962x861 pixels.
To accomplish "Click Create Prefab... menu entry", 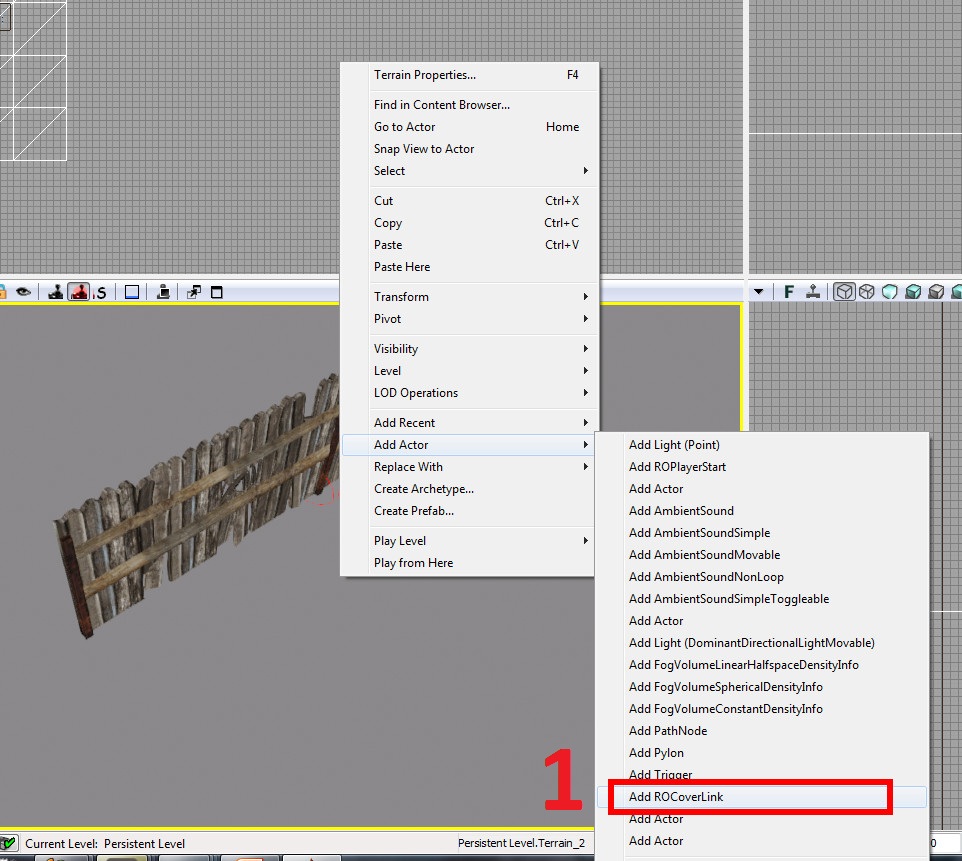I will tap(414, 511).
